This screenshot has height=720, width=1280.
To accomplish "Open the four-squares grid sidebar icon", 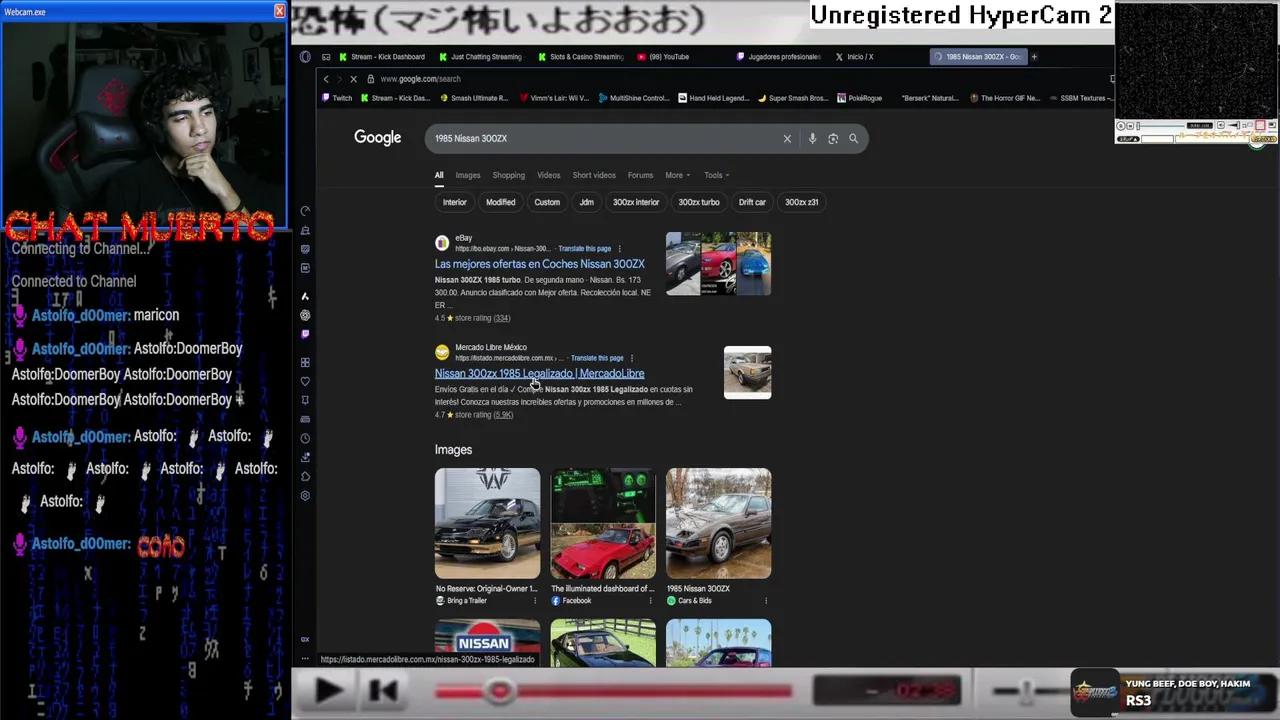I will (x=305, y=362).
